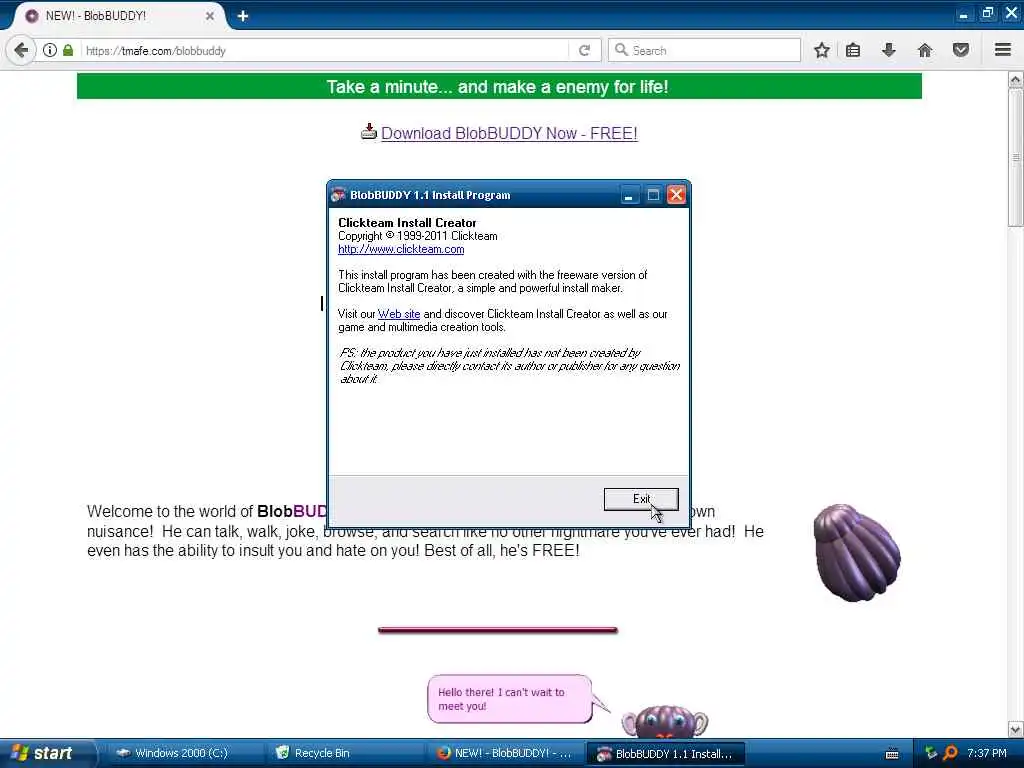1024x768 pixels.
Task: Click the 7:37 PM clock in tray
Action: coord(987,753)
